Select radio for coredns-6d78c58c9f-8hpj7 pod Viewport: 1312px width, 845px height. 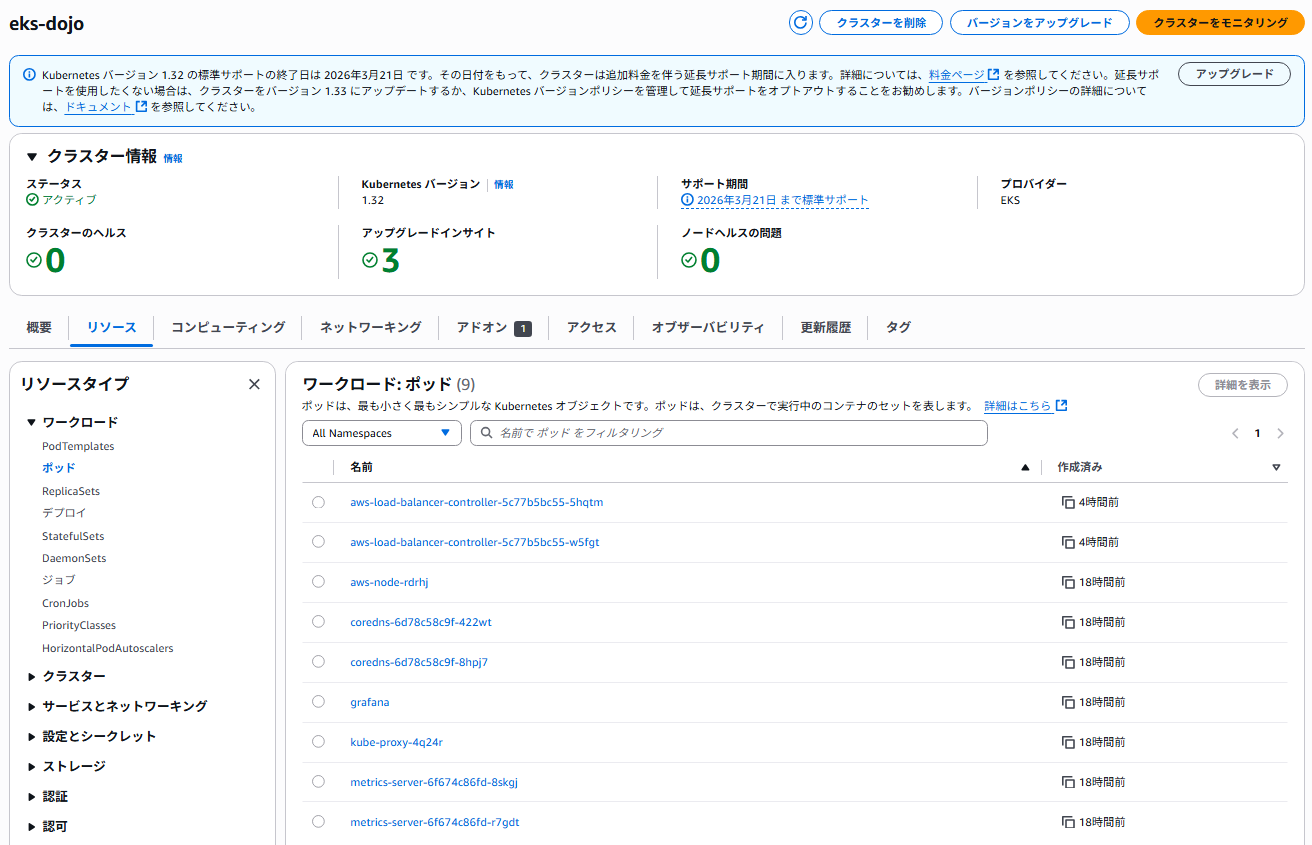(318, 662)
